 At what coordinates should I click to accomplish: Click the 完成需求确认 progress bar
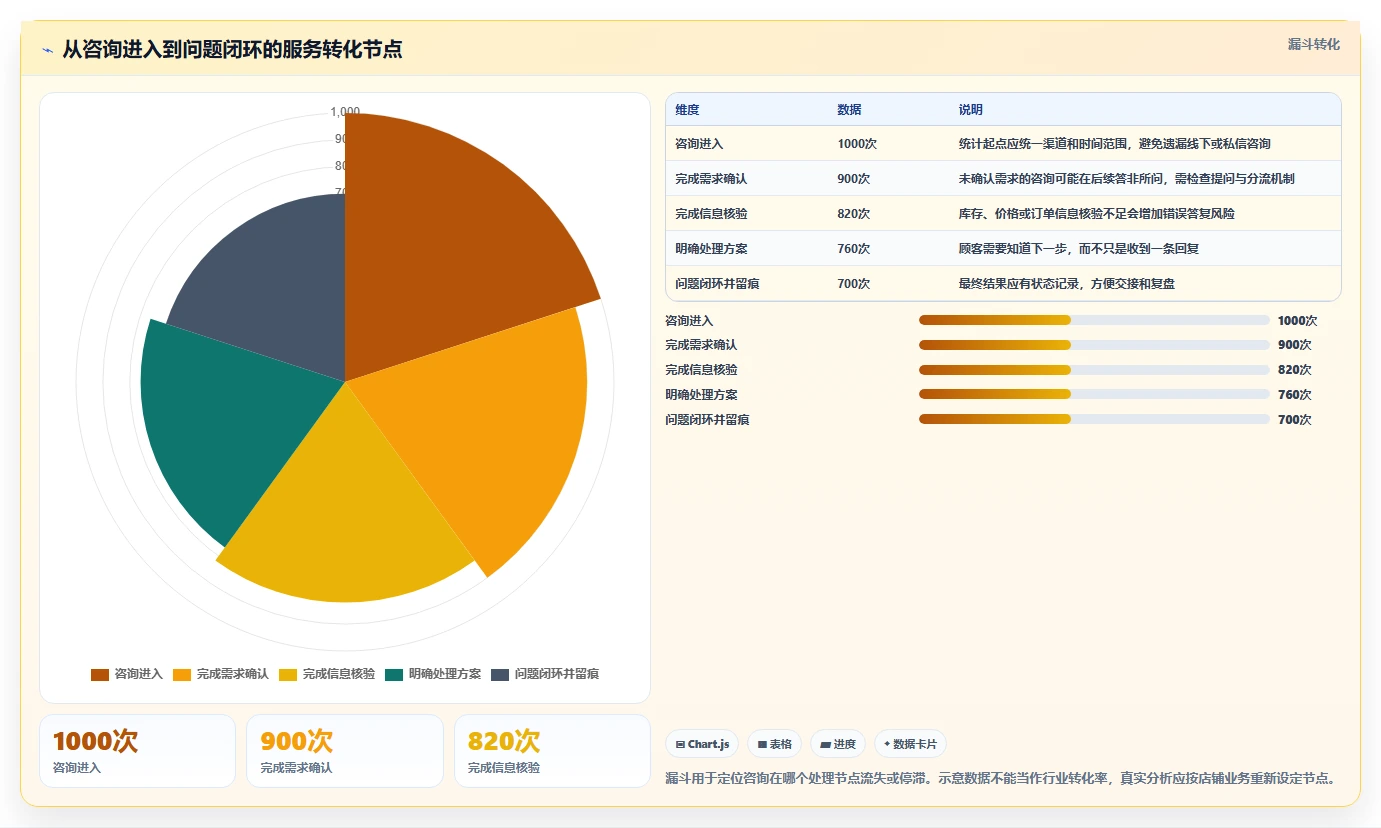click(1094, 345)
